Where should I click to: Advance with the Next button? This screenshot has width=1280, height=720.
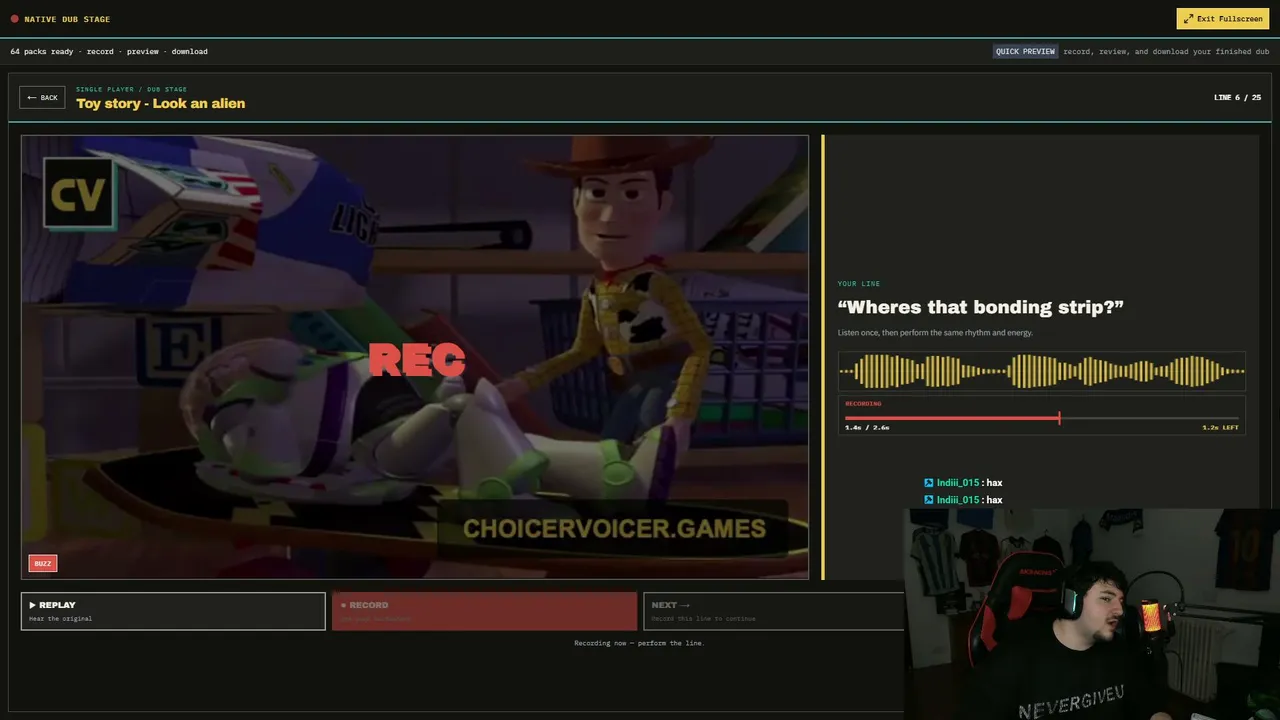click(x=774, y=611)
